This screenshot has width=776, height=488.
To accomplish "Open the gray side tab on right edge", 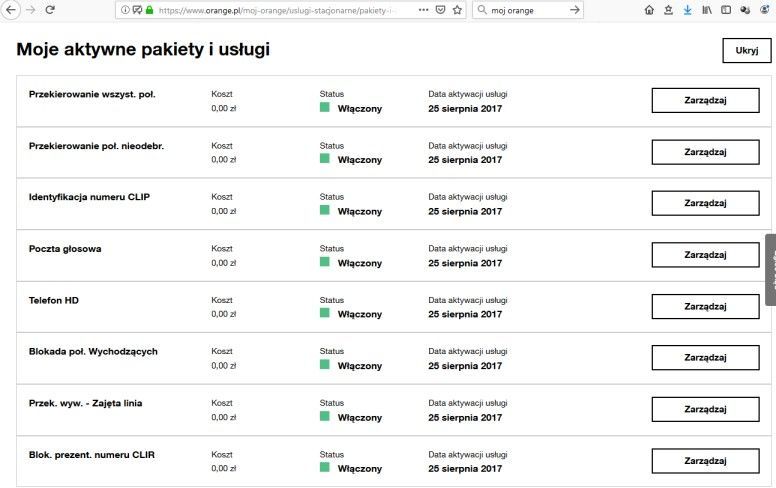I will [770, 270].
